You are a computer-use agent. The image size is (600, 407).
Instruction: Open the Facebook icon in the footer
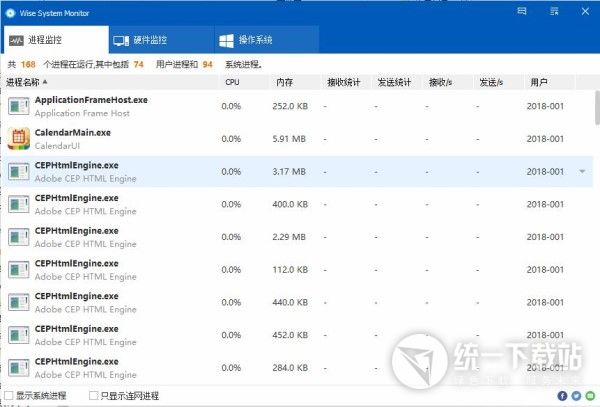coord(562,396)
